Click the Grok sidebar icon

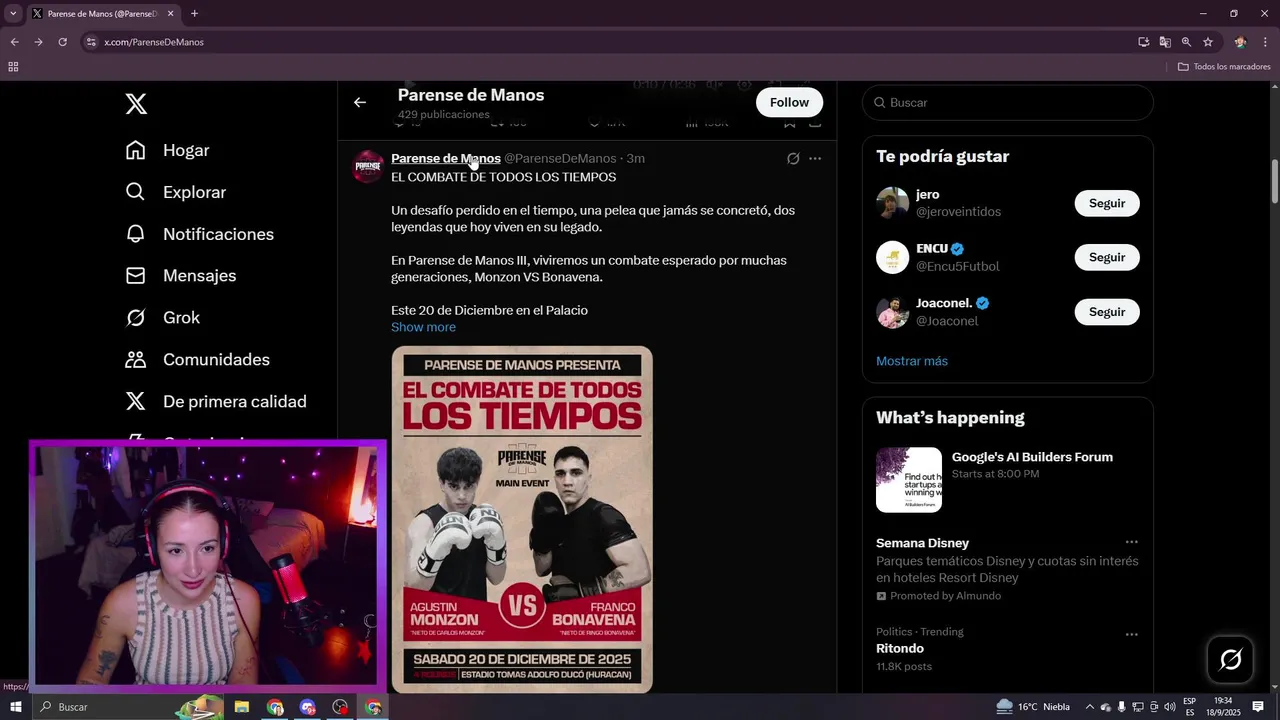[136, 318]
